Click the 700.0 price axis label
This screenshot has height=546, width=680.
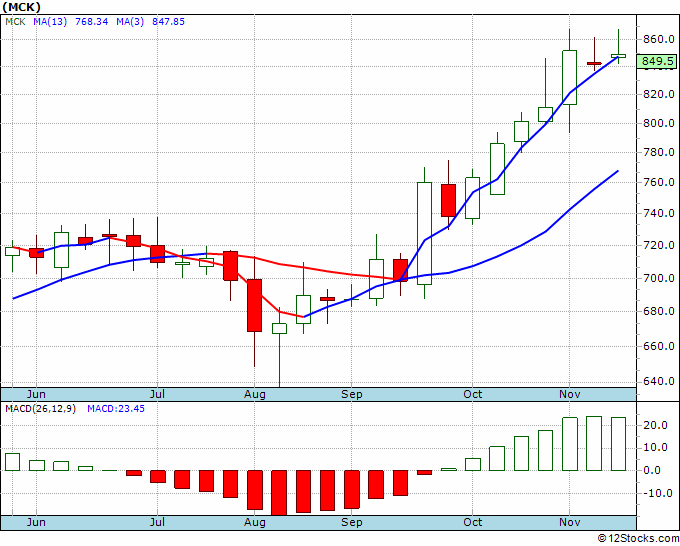tap(659, 278)
